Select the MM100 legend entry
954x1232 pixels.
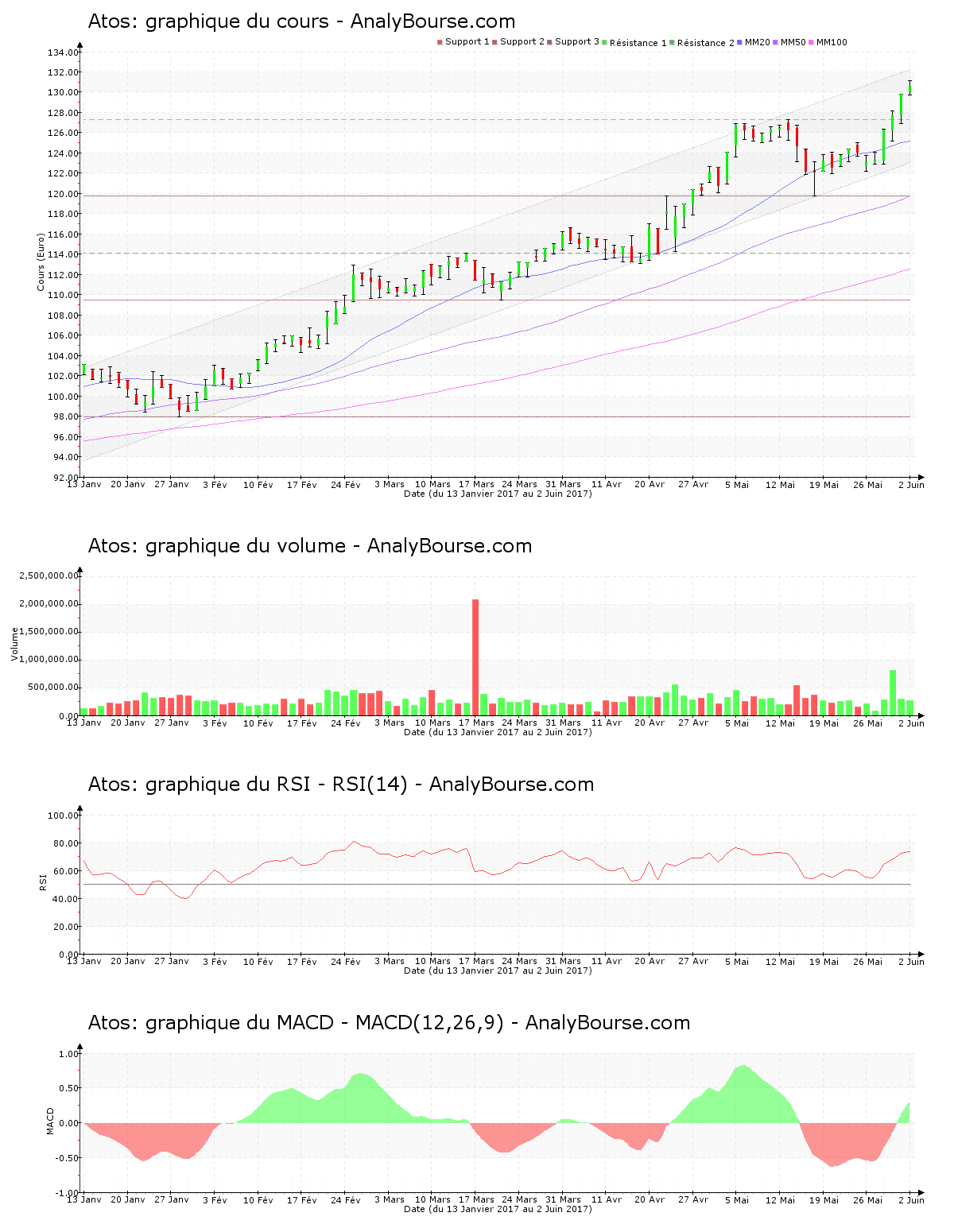pyautogui.click(x=828, y=42)
